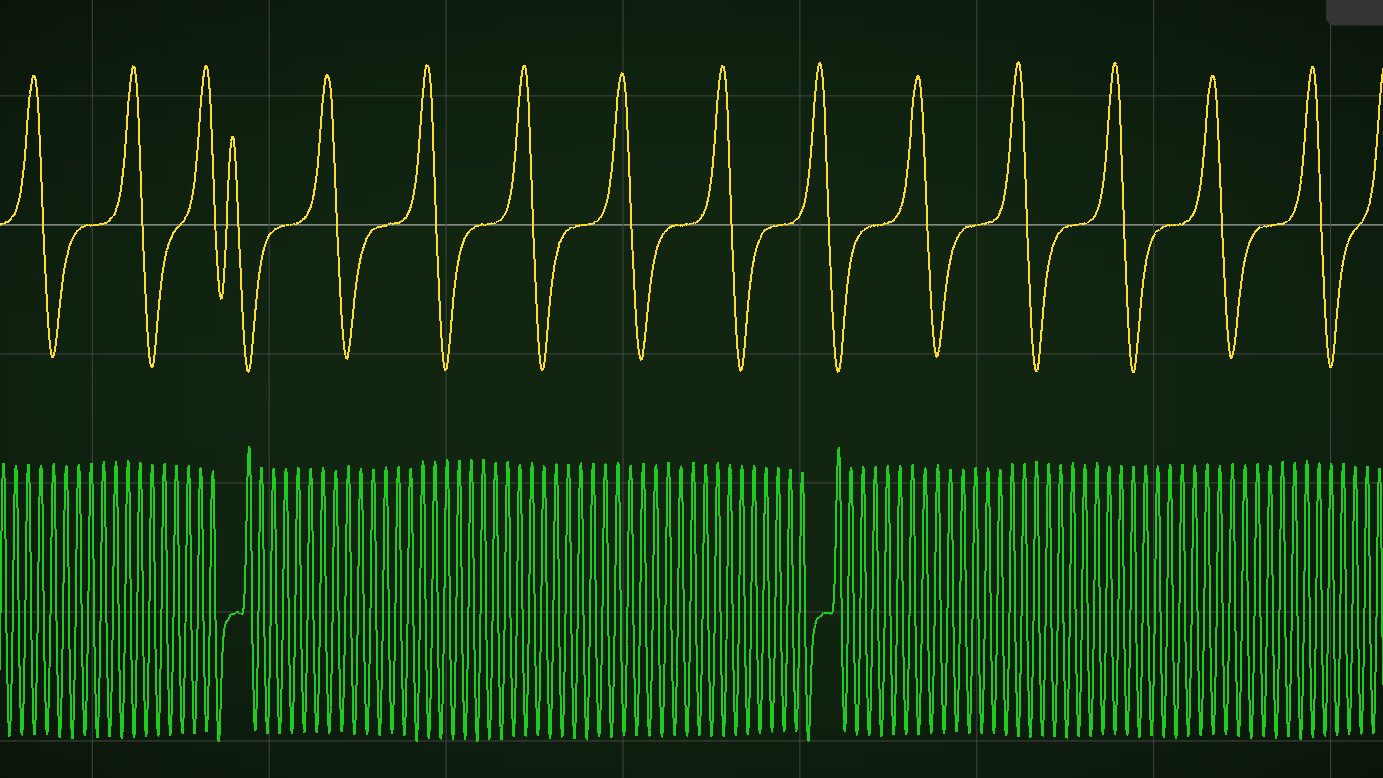
Task: Click the first flat gap in green waveform
Action: pos(233,613)
